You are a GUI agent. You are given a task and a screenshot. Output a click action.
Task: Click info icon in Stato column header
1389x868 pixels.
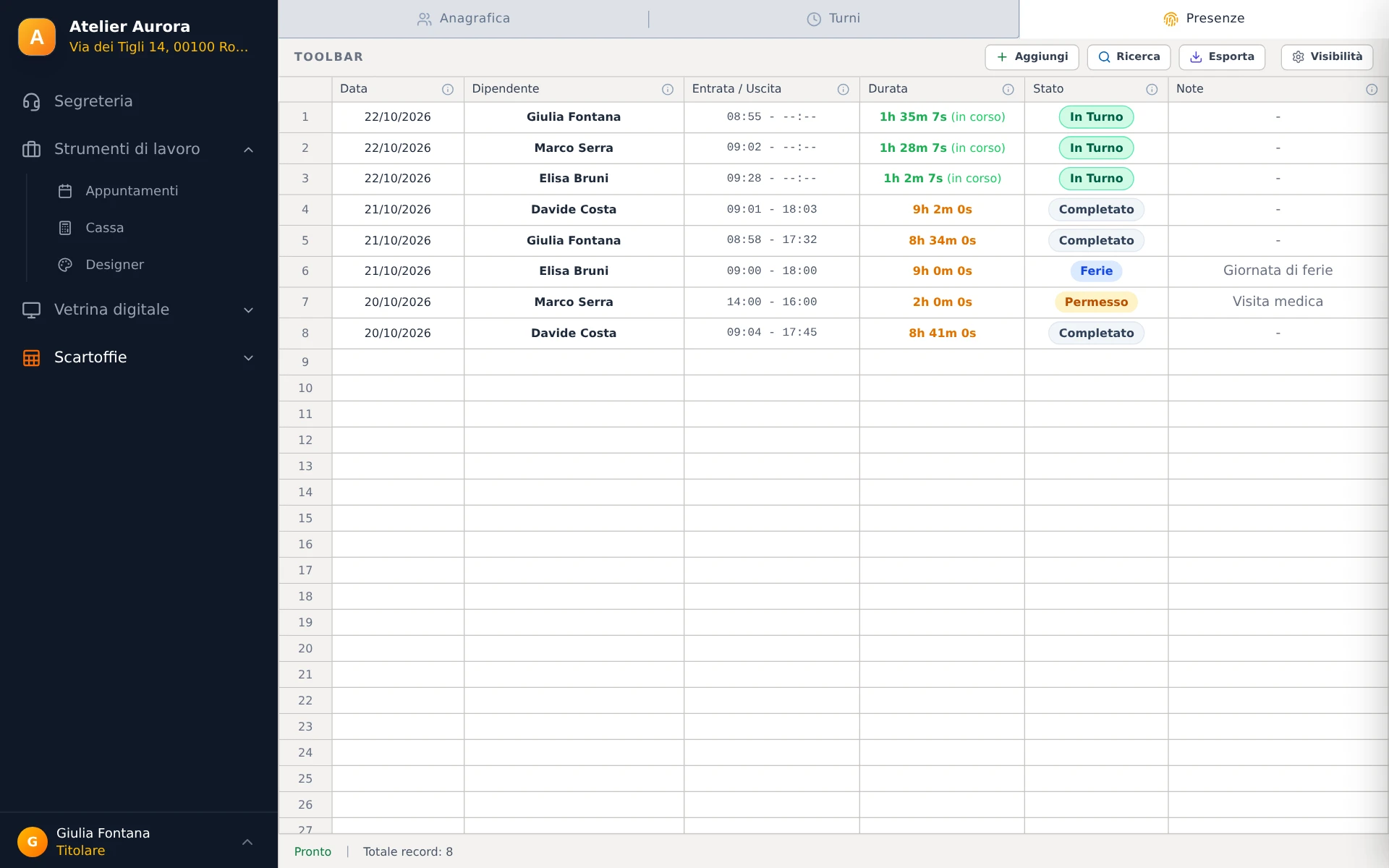pos(1152,90)
